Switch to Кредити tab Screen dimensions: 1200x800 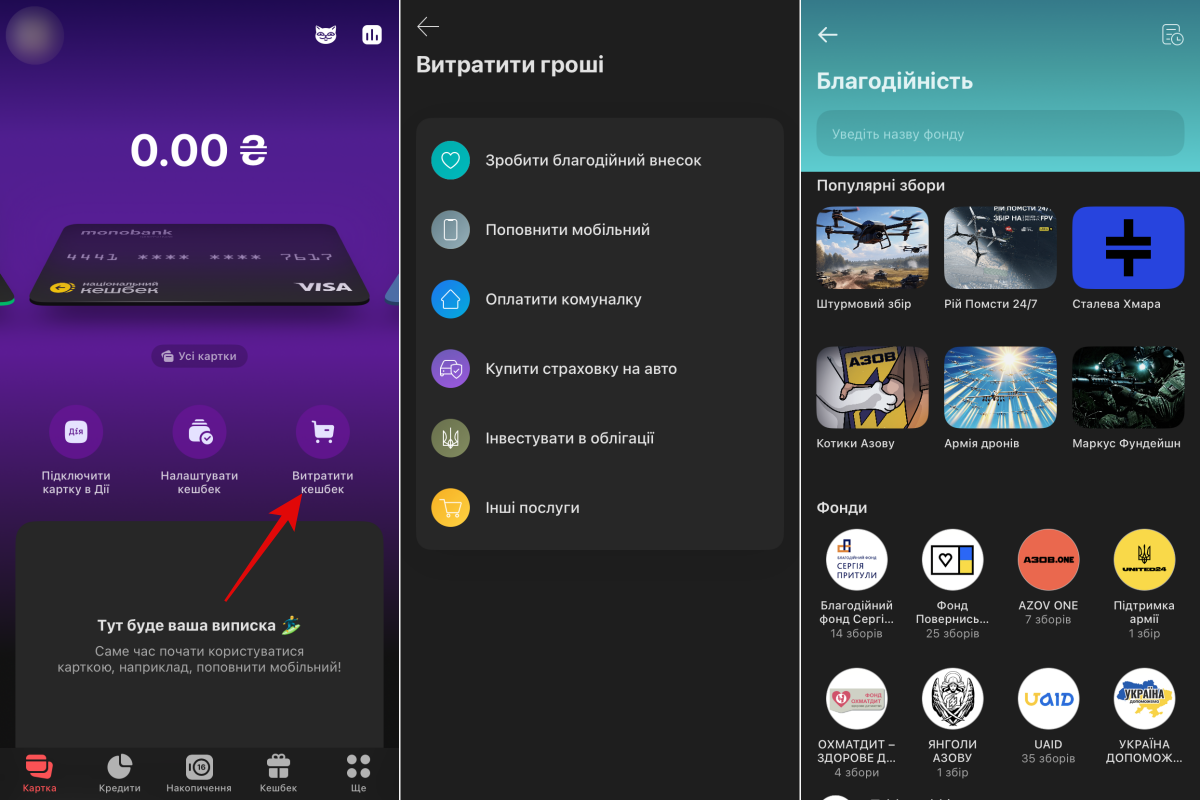point(119,773)
